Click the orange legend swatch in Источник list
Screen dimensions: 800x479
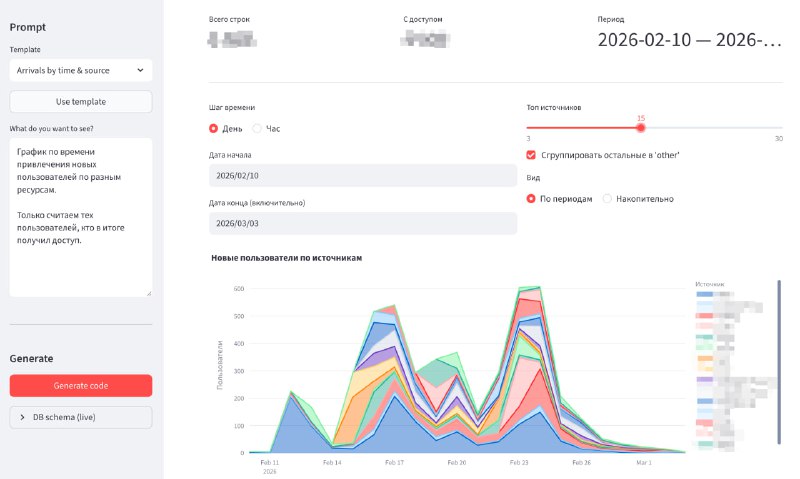(704, 358)
